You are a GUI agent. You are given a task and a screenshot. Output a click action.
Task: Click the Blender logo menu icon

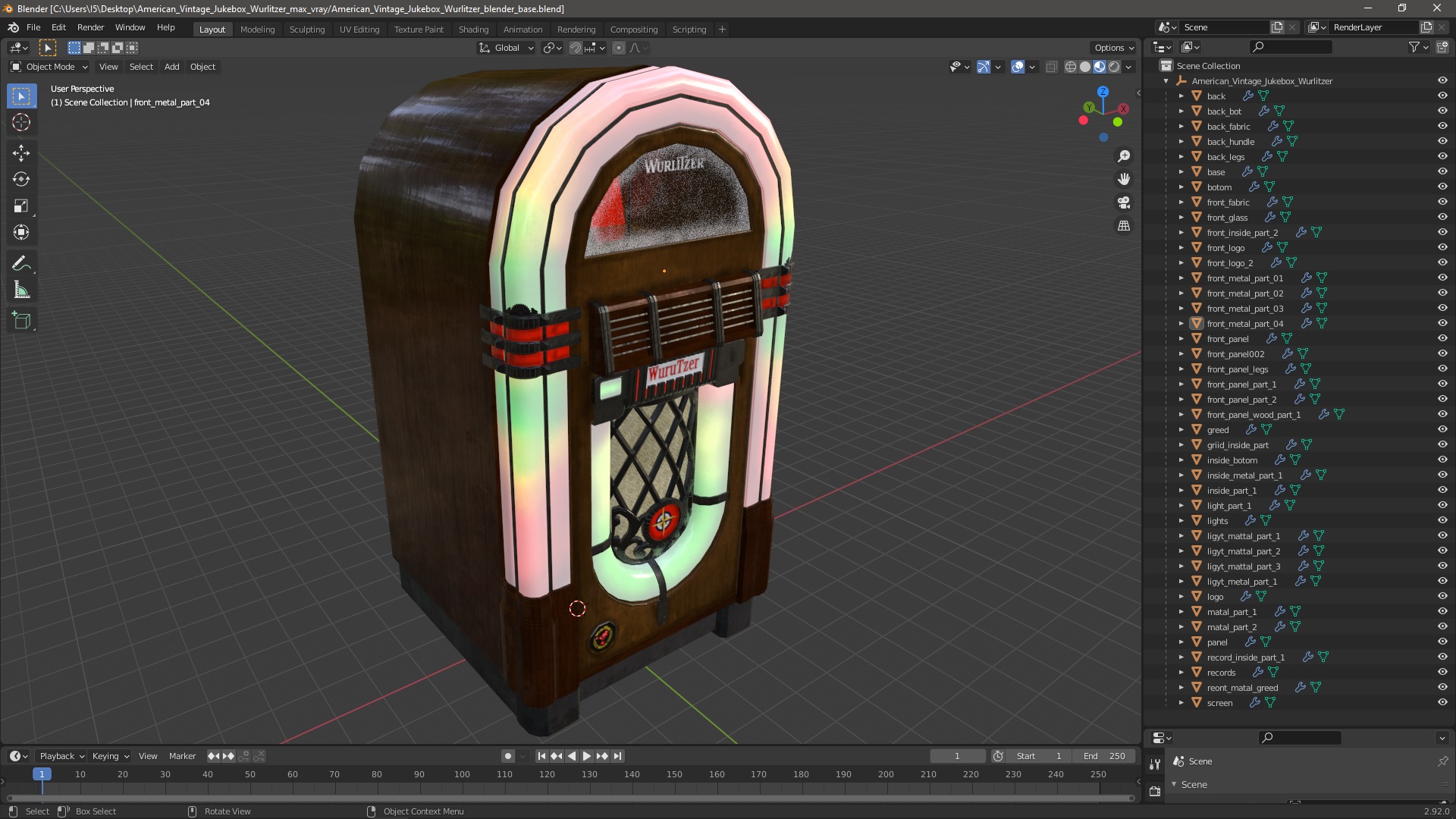[13, 27]
